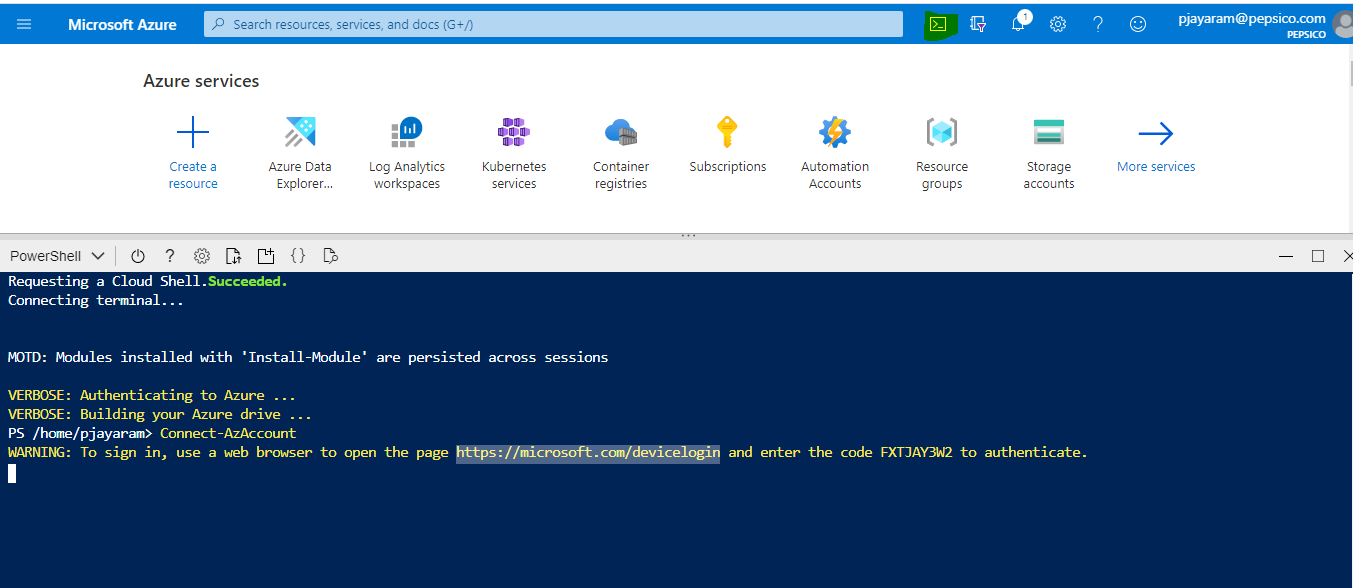Open the editor braces icon
The width and height of the screenshot is (1353, 588).
pyautogui.click(x=298, y=256)
